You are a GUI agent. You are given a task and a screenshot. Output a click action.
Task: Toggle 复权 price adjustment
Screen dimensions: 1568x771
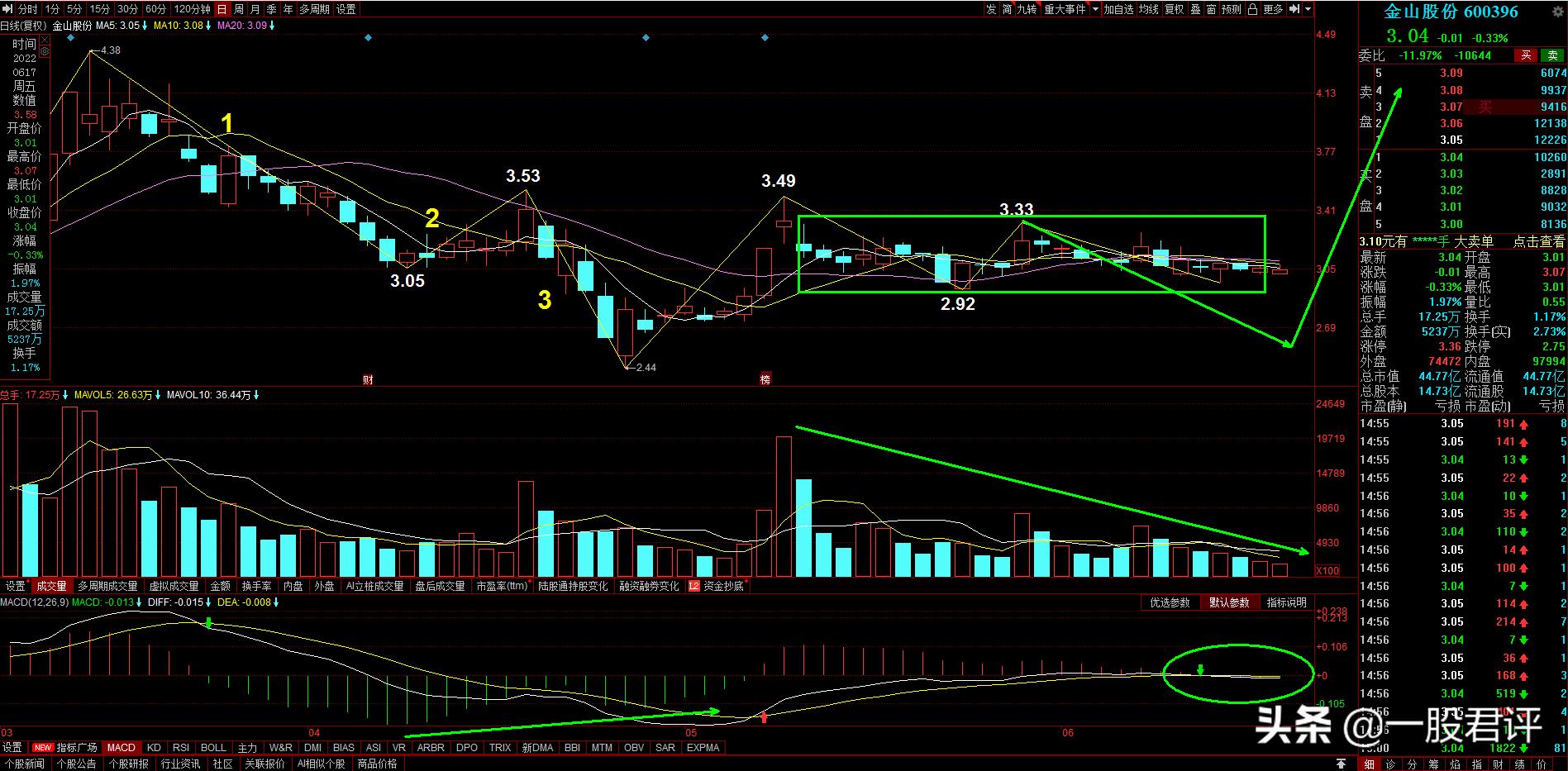point(1174,9)
